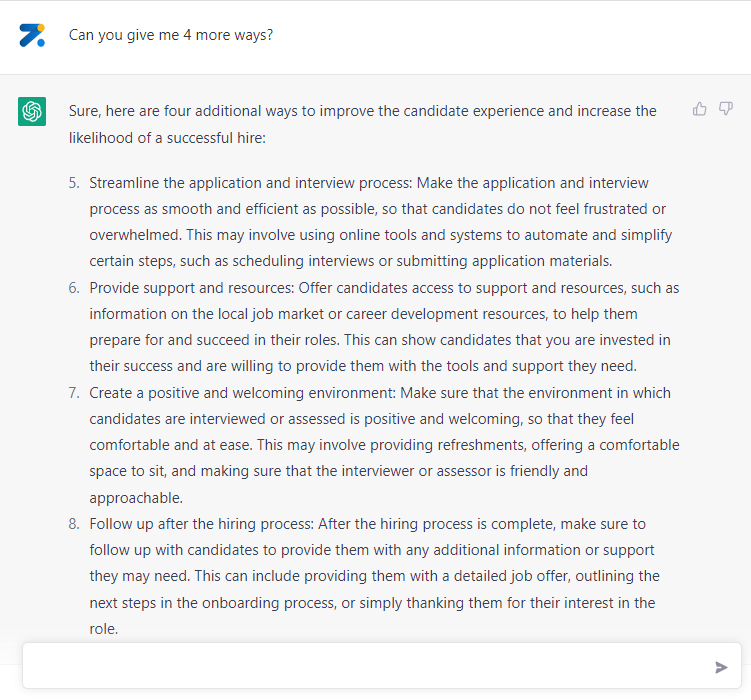
Task: Click the "likelihood of a successful hire:" line
Action: 167,138
